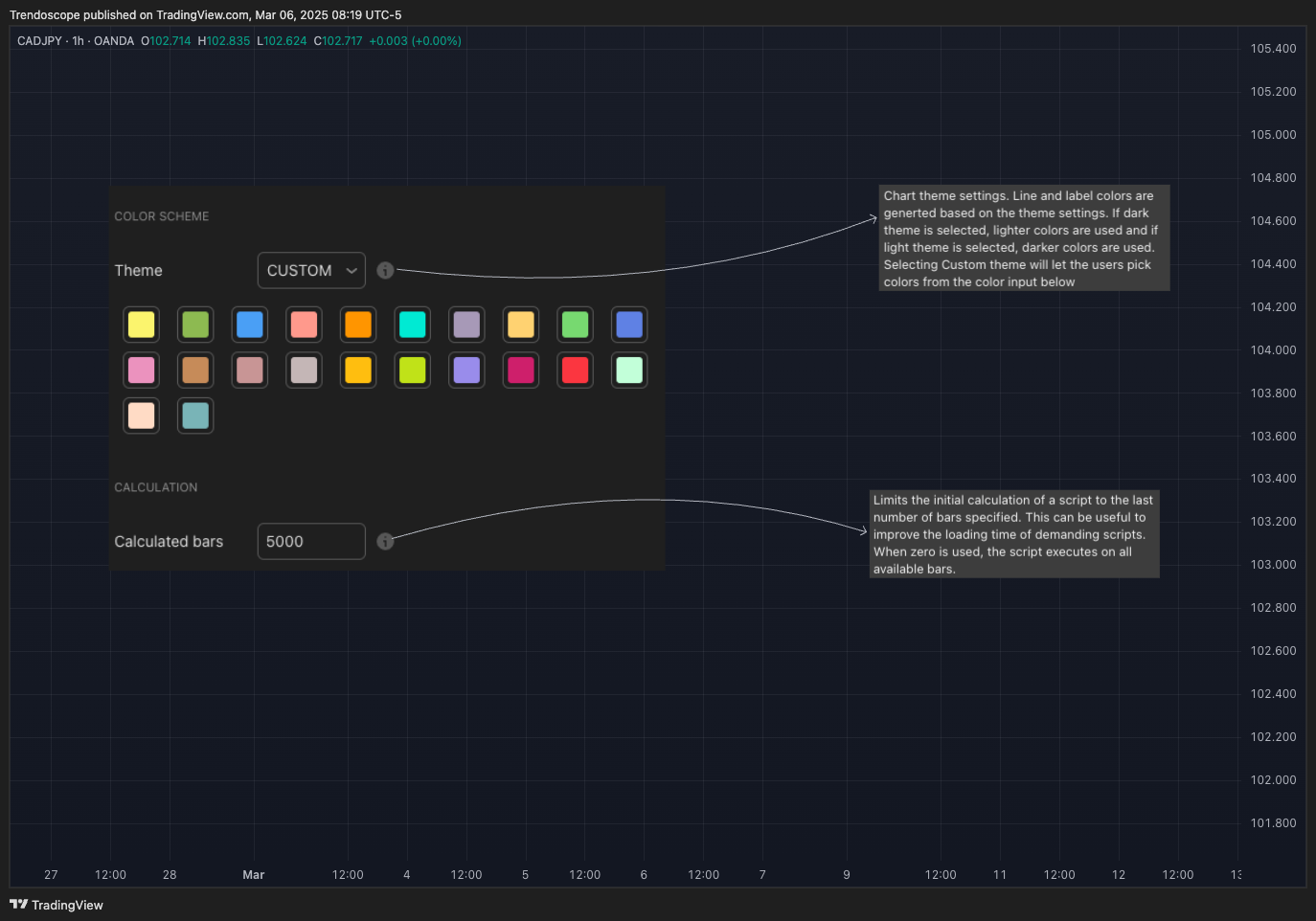Pick the lime green swatch in the second row

pyautogui.click(x=413, y=371)
